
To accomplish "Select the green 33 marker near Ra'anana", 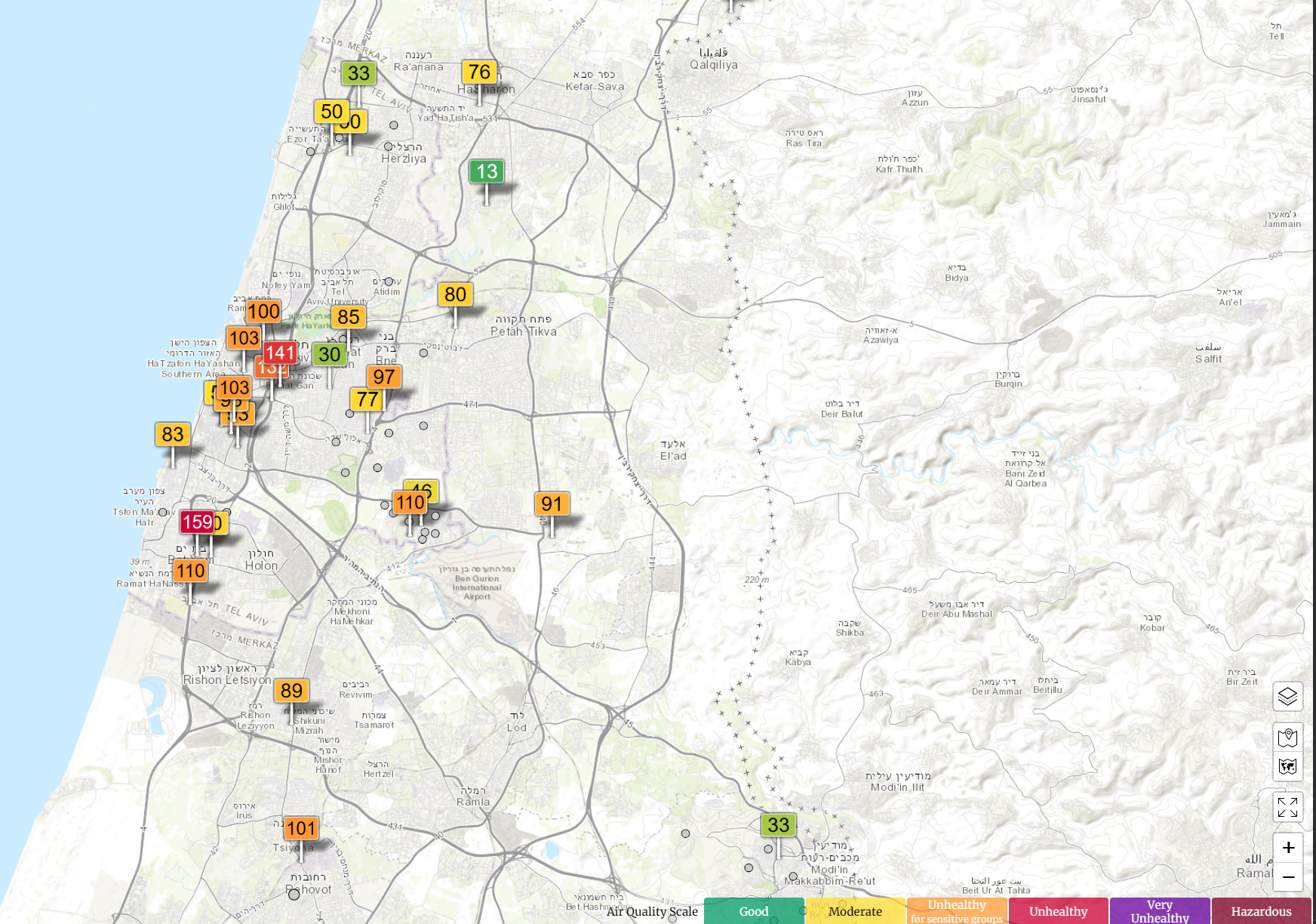I will pyautogui.click(x=358, y=73).
